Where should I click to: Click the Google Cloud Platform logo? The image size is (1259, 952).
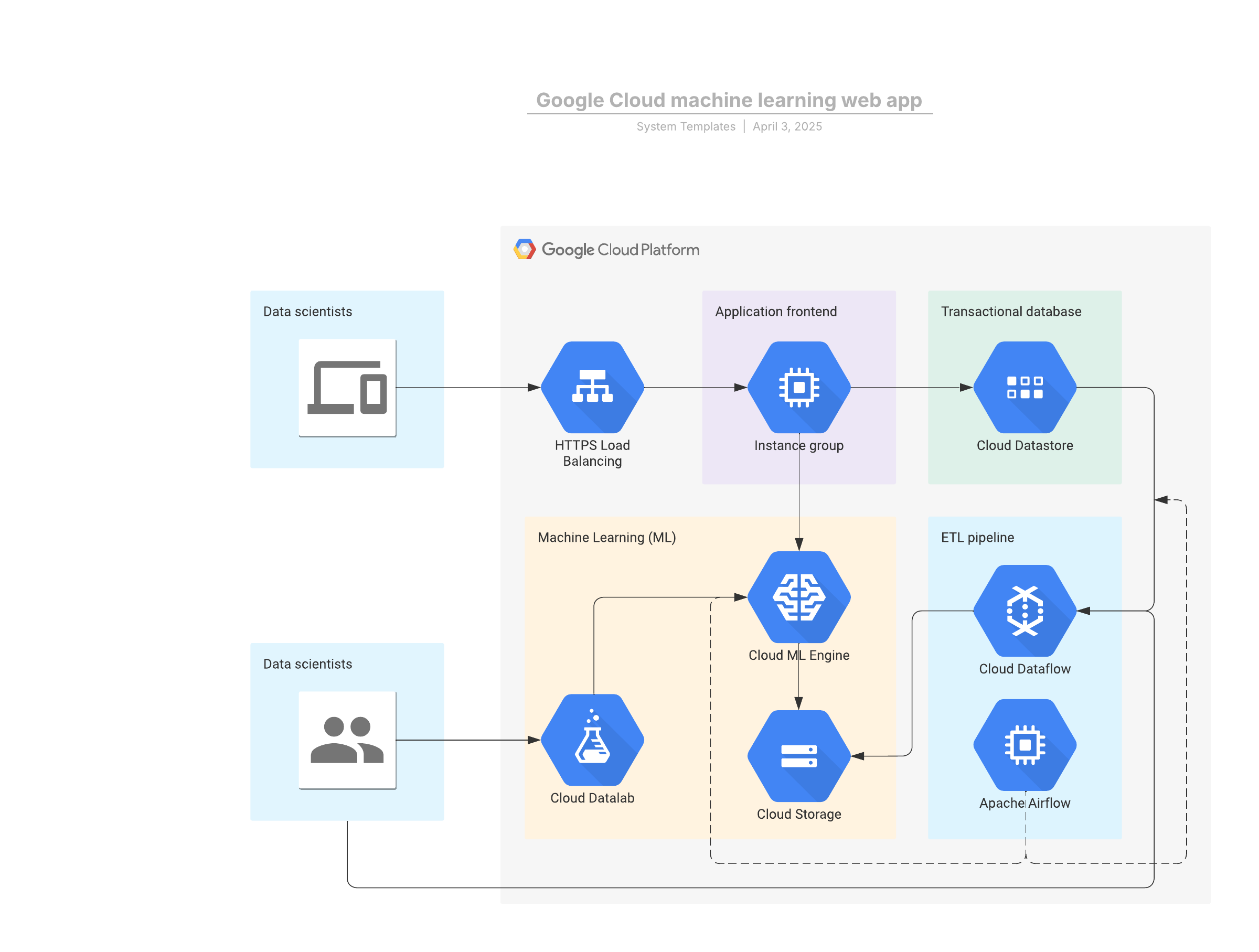click(606, 249)
